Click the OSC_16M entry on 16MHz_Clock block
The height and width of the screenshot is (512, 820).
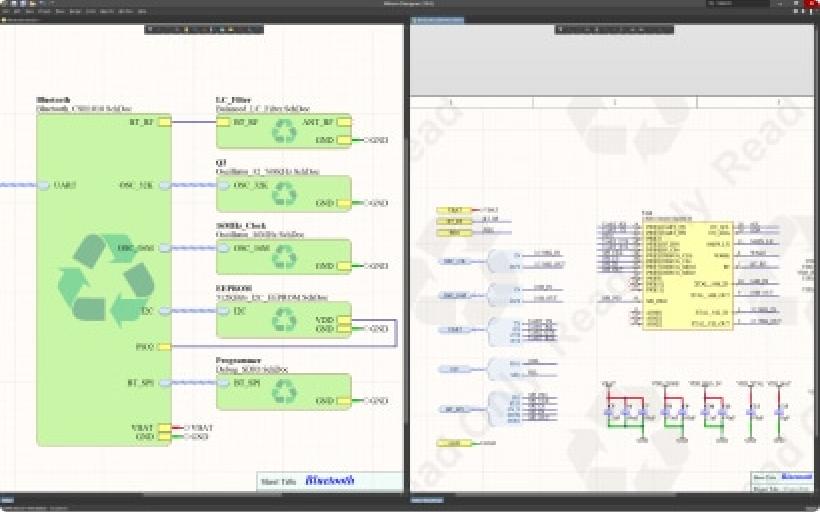point(223,248)
